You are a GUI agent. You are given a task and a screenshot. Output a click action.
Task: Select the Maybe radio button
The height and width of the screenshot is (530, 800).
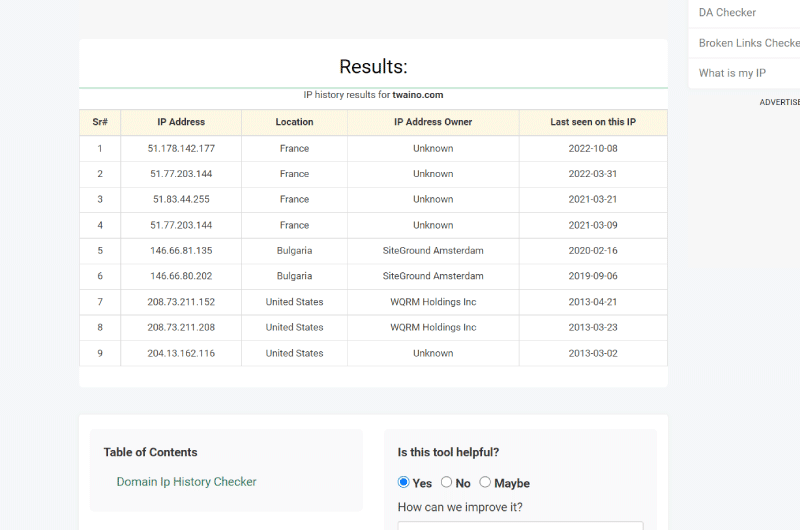point(485,482)
